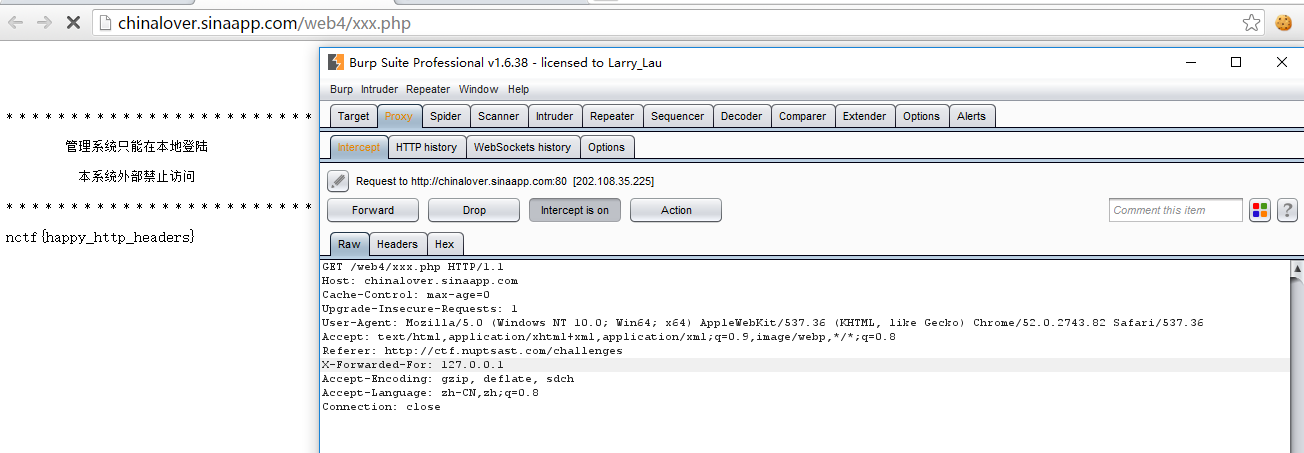Open the Intruder menu in menu bar
The height and width of the screenshot is (453, 1304).
pyautogui.click(x=379, y=89)
